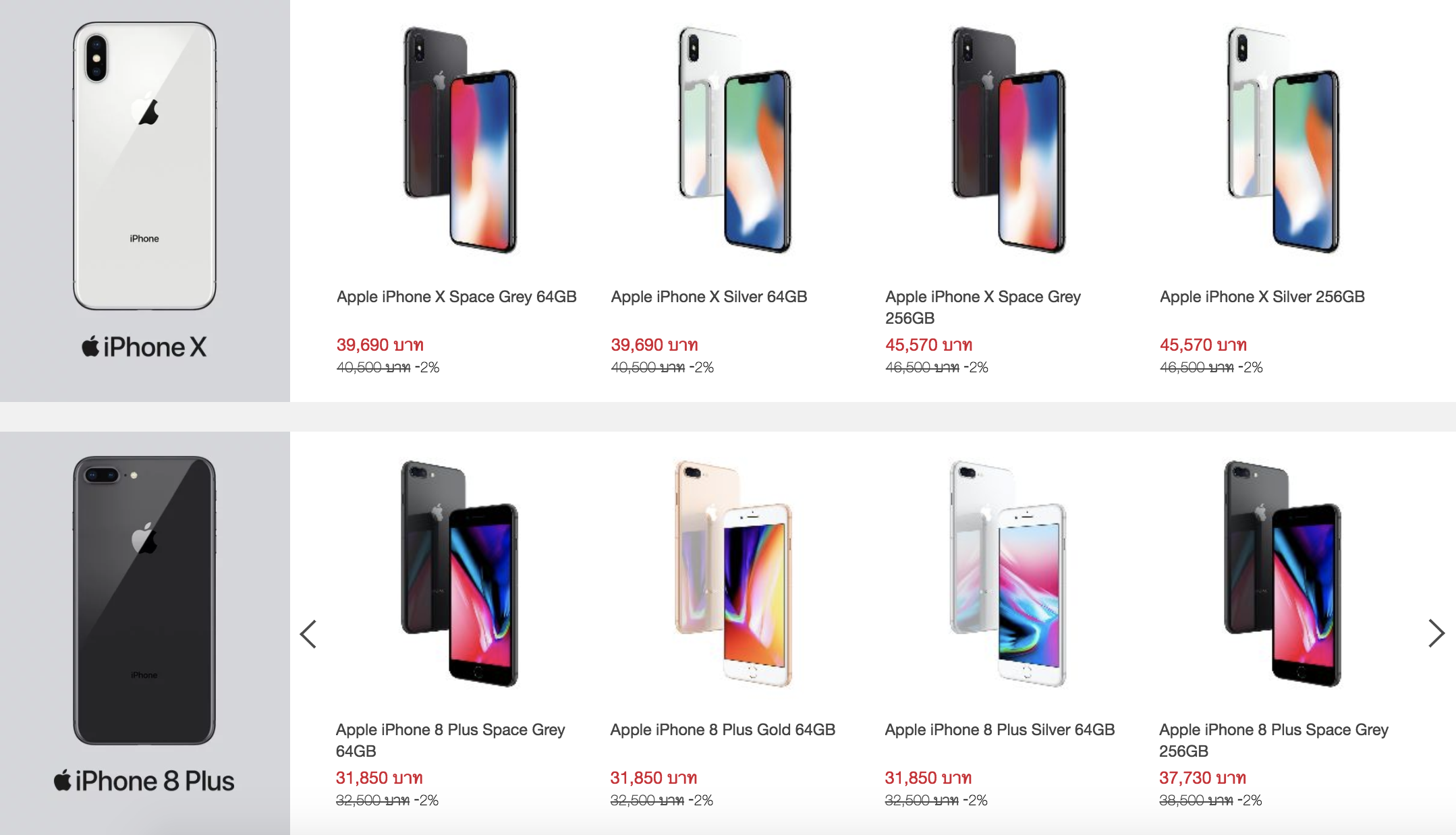Open the Apple iPhone X Silver 256GB title link

tap(1262, 297)
